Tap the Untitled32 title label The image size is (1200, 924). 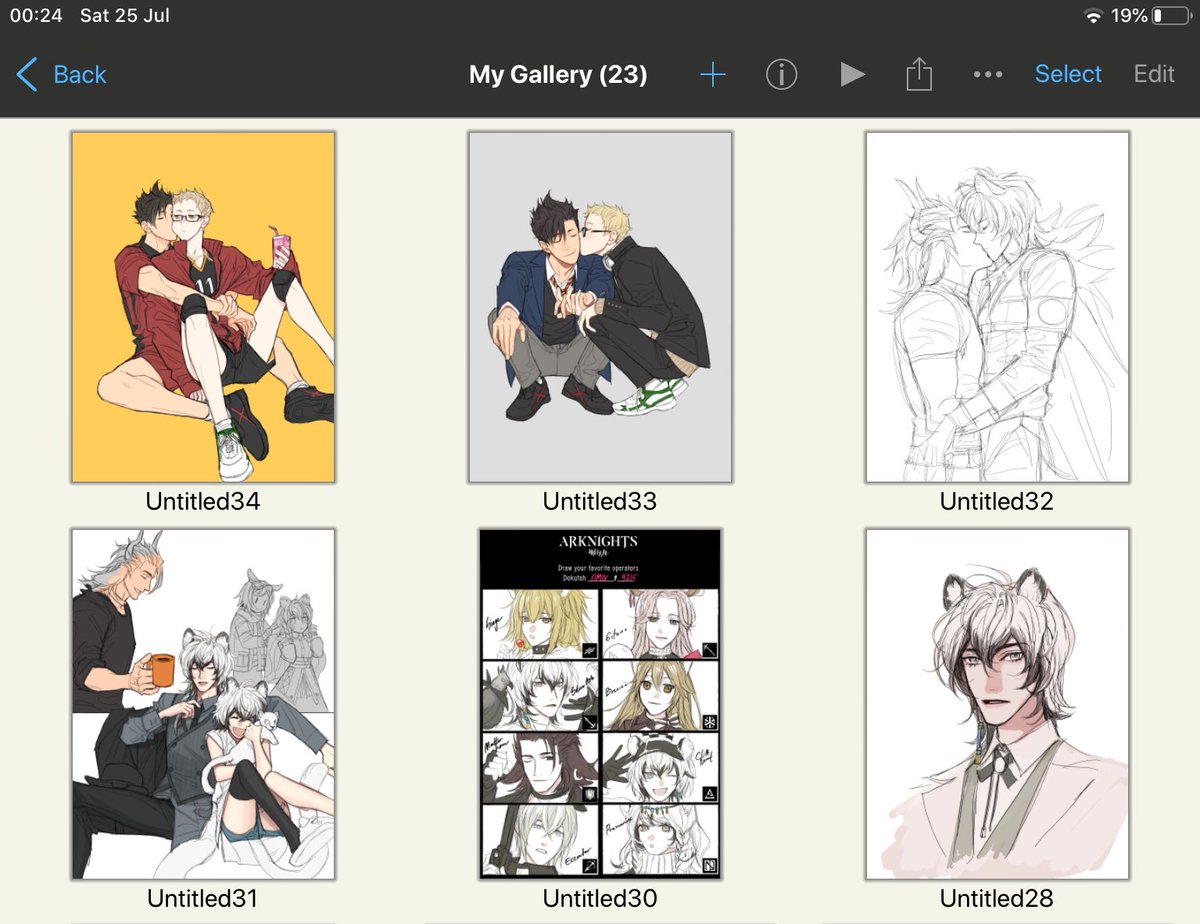tap(997, 501)
